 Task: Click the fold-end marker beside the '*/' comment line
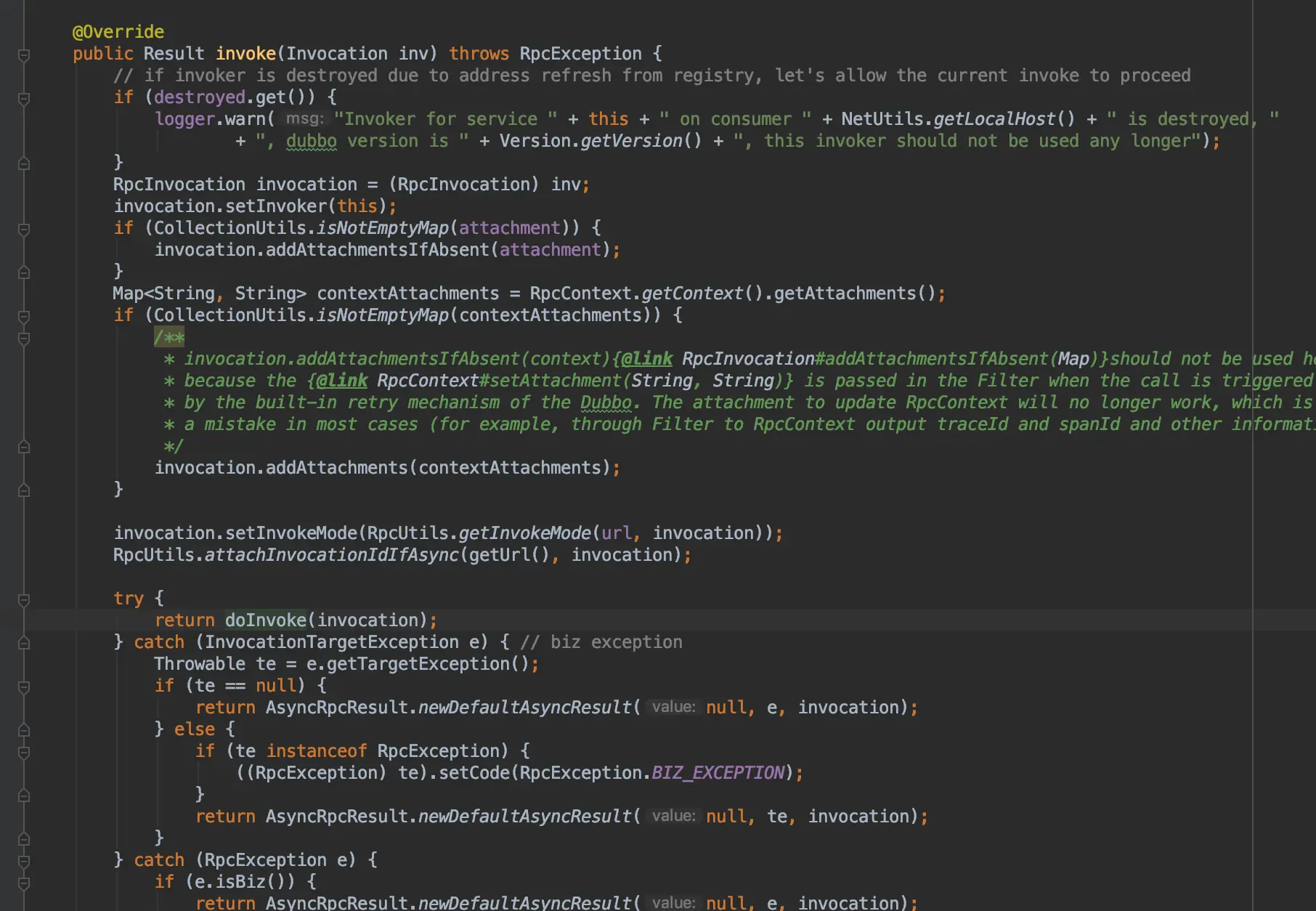[24, 447]
